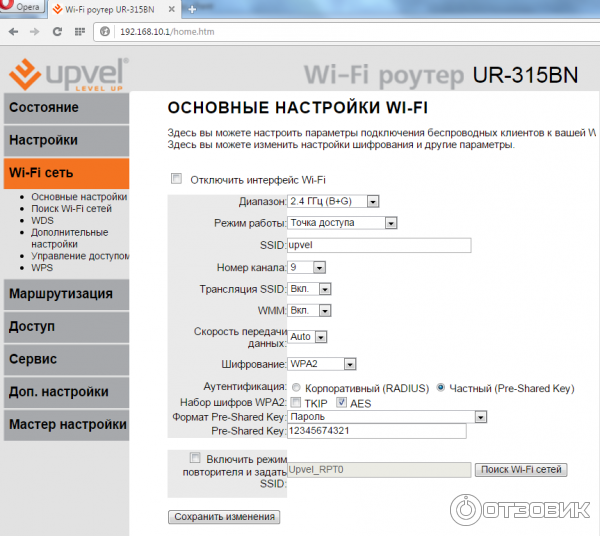This screenshot has height=536, width=600.
Task: Open the Opera main menu button
Action: pos(22,9)
